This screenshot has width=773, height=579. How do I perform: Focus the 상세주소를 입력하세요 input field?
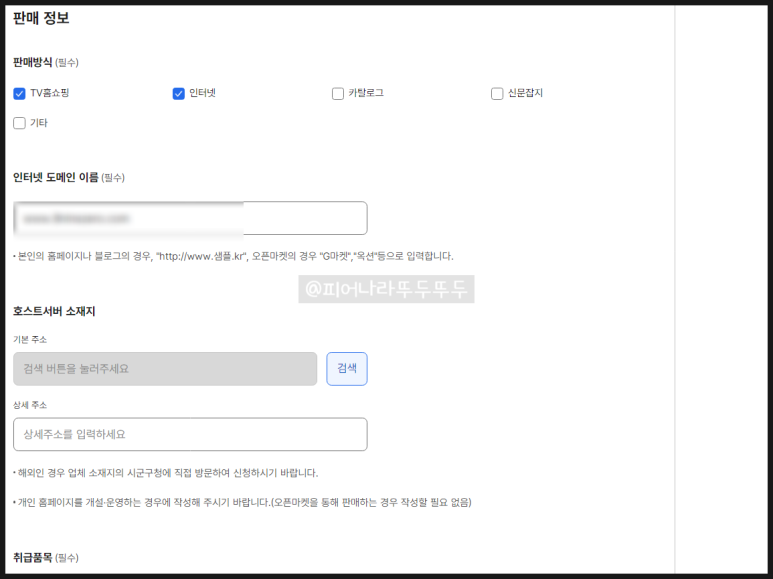pos(190,435)
